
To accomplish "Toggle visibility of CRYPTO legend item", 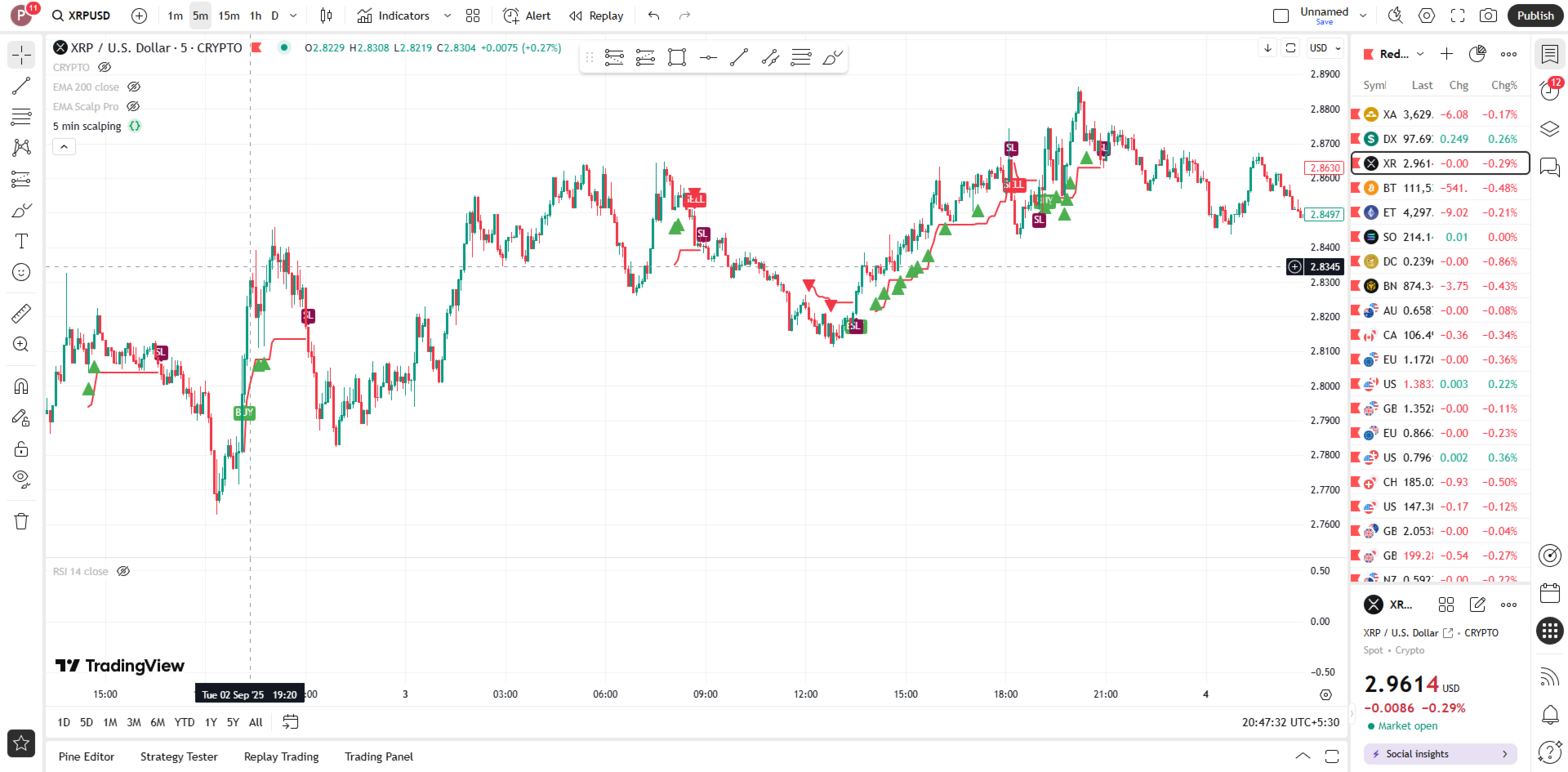I will pyautogui.click(x=105, y=67).
